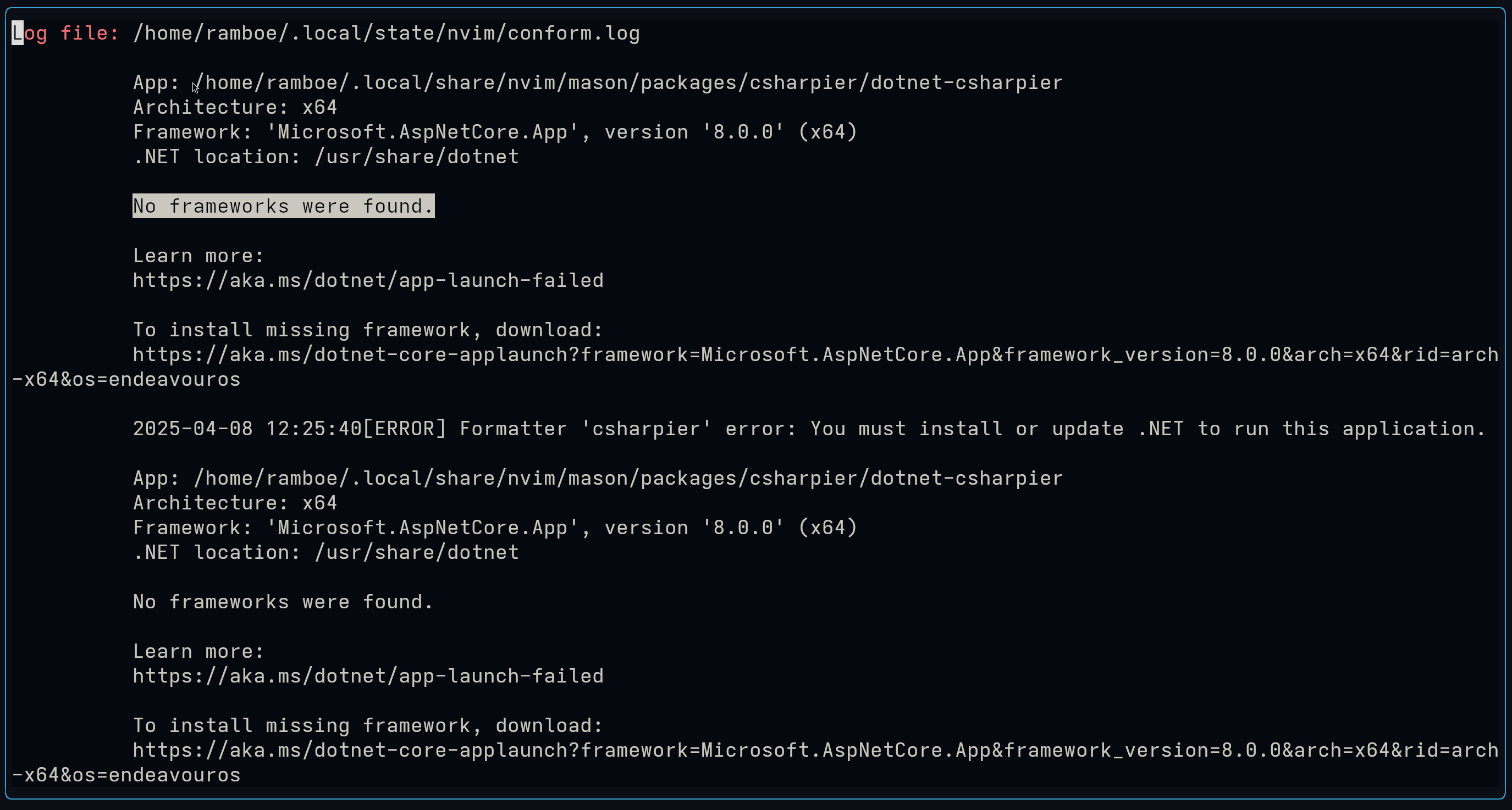Open app-launch-failed link below the ERROR line
The image size is (1512, 810).
pos(368,676)
